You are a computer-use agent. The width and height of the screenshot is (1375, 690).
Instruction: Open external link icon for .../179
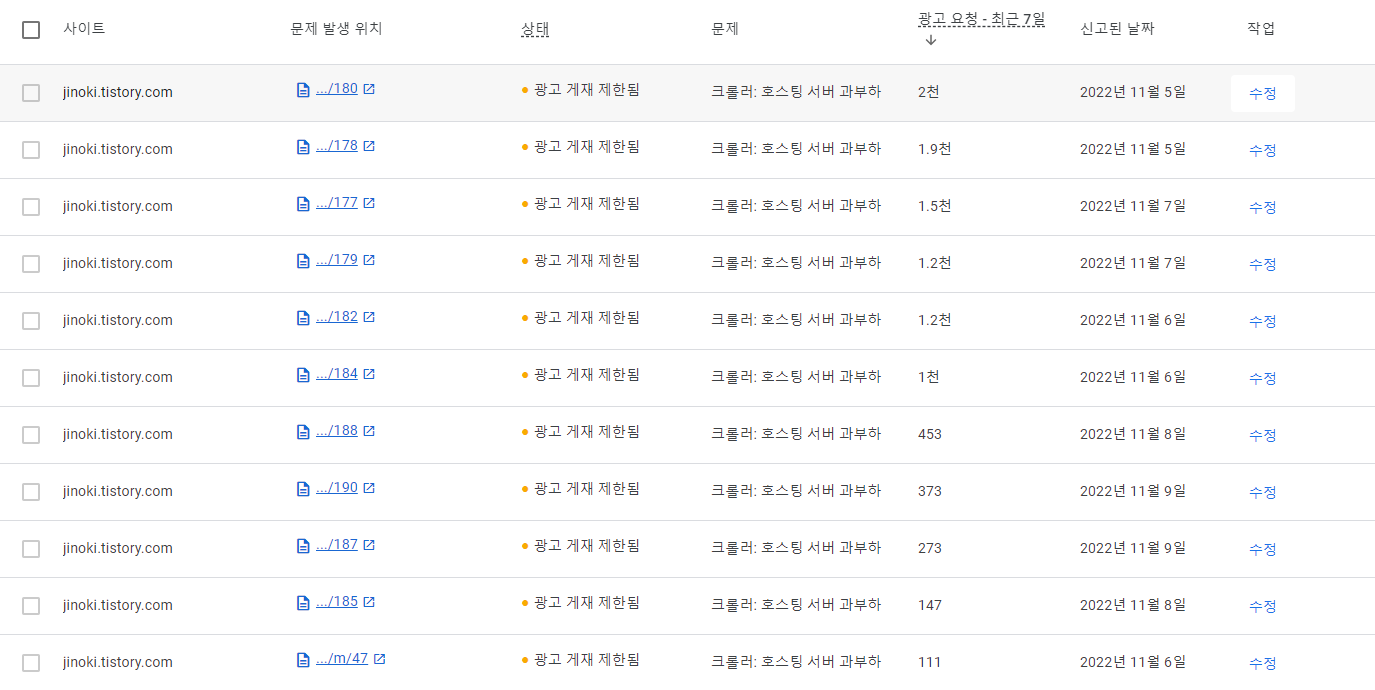(x=369, y=260)
